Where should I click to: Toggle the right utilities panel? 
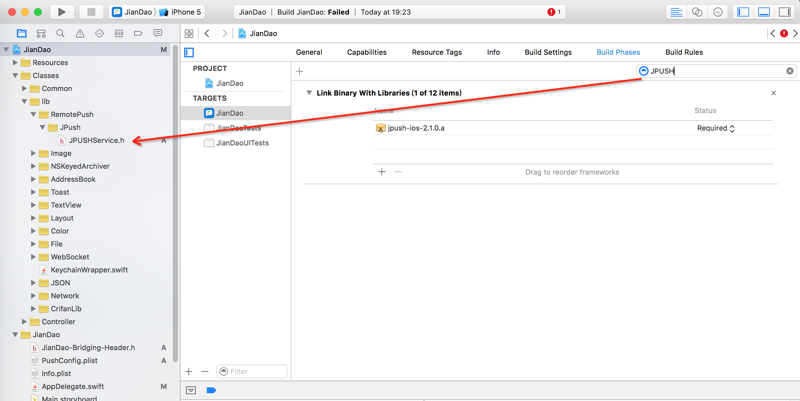pos(784,12)
